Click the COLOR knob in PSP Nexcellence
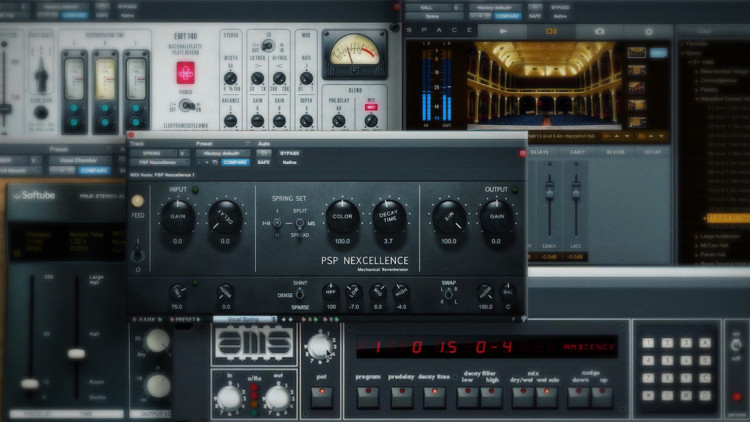The height and width of the screenshot is (422, 750). pos(342,216)
